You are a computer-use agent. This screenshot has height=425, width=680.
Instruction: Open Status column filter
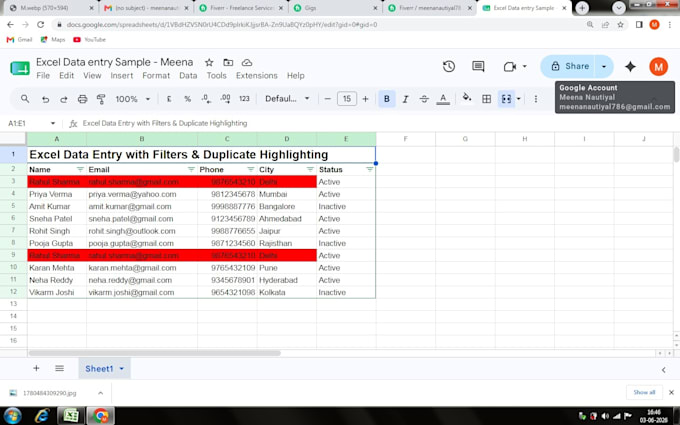tap(369, 169)
